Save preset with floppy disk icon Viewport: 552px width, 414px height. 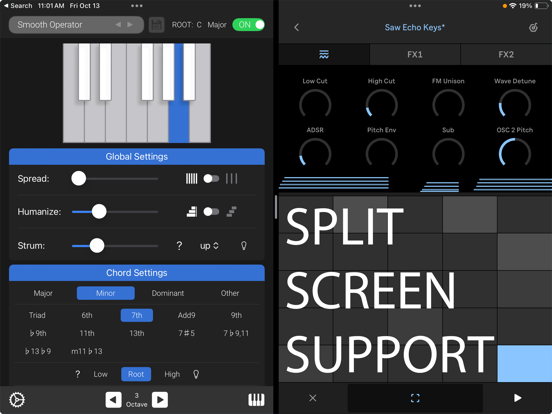pyautogui.click(x=156, y=25)
